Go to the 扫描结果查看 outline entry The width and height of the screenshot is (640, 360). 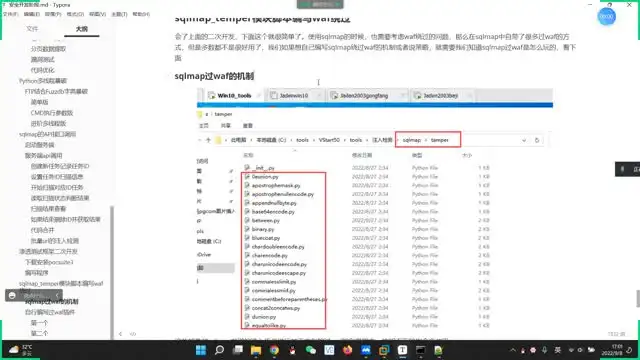click(x=48, y=209)
